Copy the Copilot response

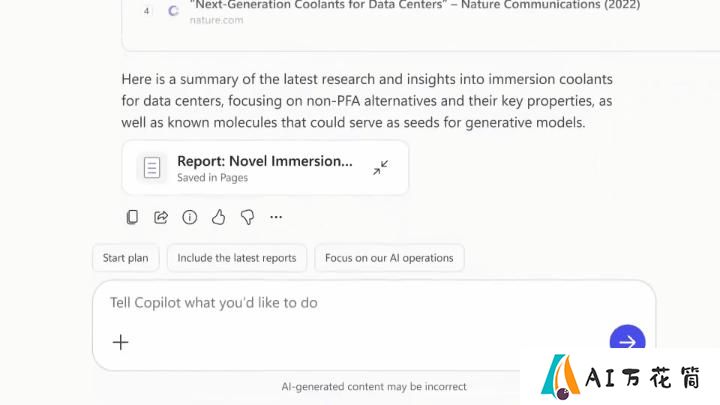(132, 217)
